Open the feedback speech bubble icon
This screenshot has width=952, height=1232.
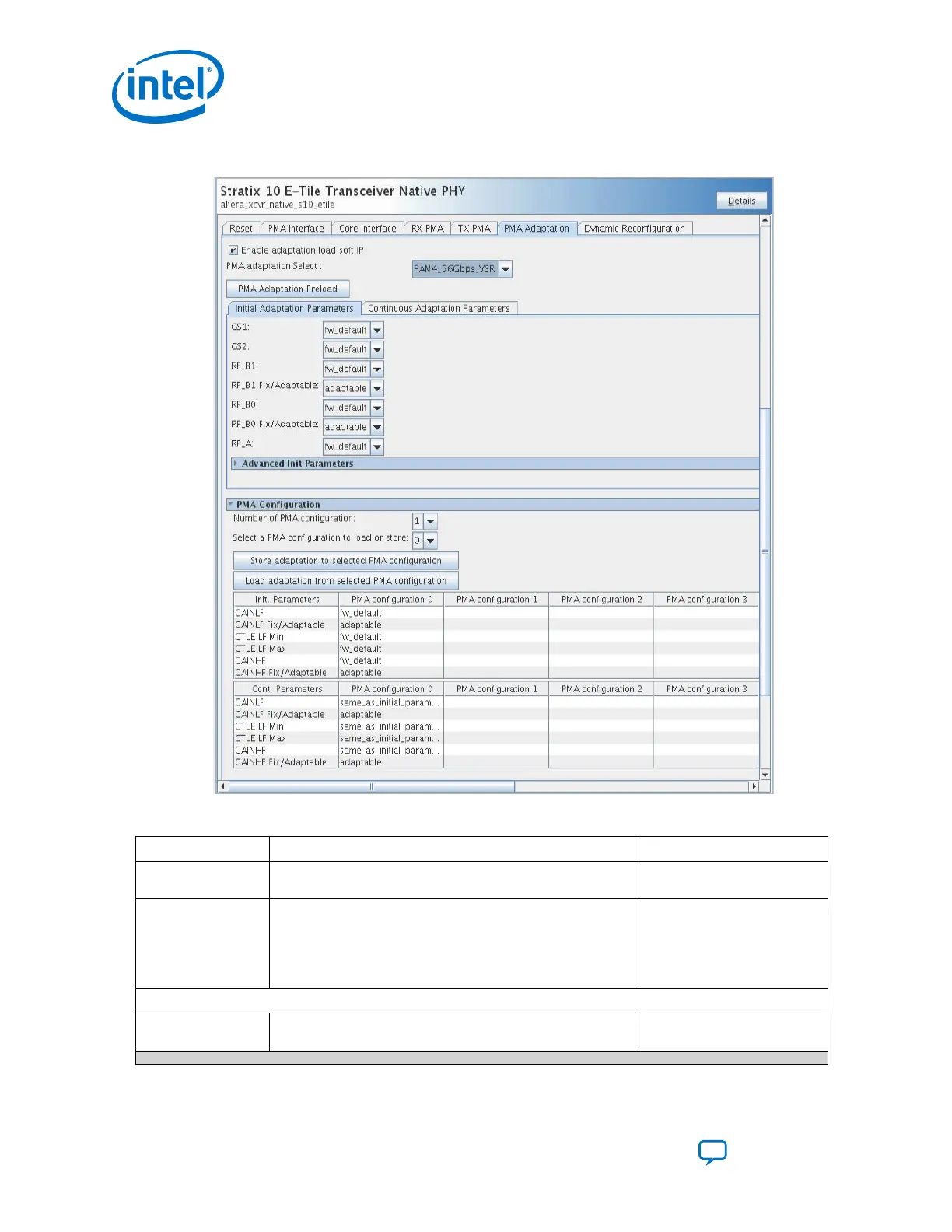[x=712, y=1152]
